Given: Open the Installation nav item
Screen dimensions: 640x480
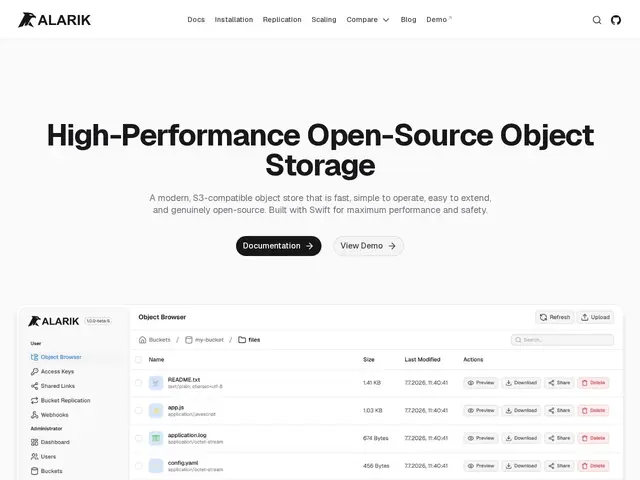Looking at the screenshot, I should point(234,20).
